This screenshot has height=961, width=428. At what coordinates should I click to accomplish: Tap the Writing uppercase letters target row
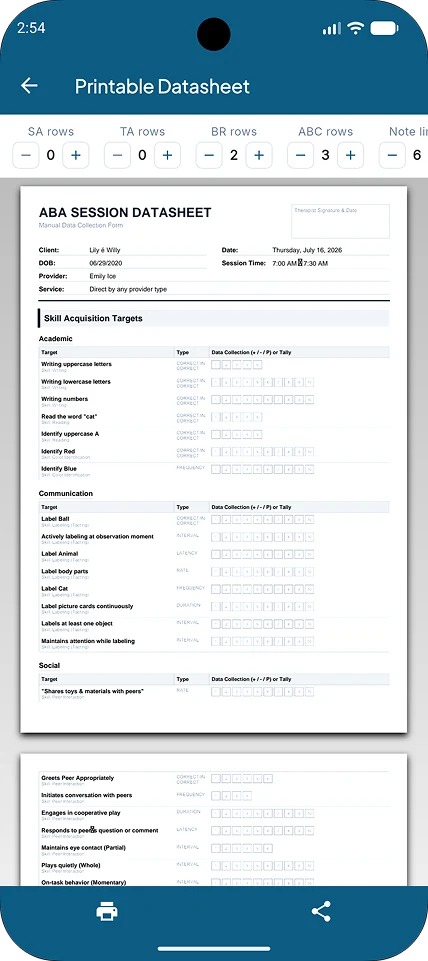click(x=213, y=367)
